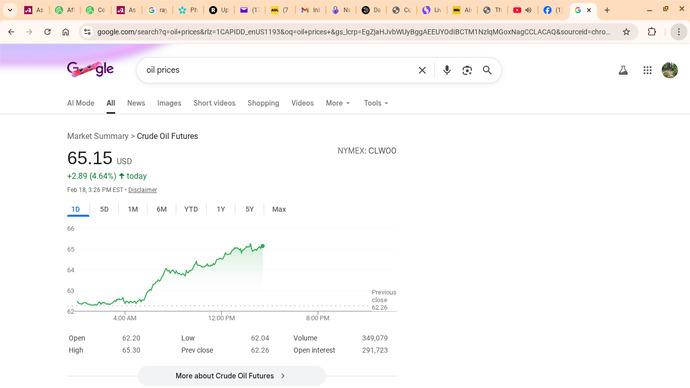
Task: Show the 1M chart range
Action: (133, 209)
